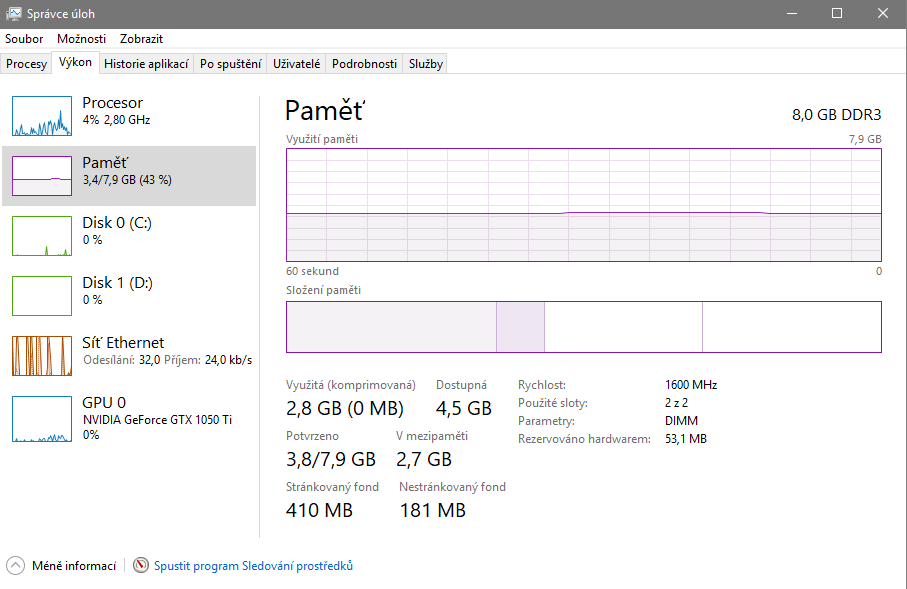
Task: Switch to the Podrobnosti tab
Action: [x=365, y=64]
